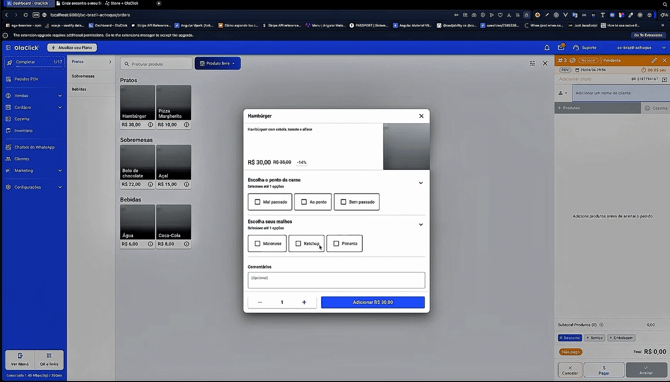Click the Serviço button
This screenshot has width=670, height=382.
(x=594, y=338)
